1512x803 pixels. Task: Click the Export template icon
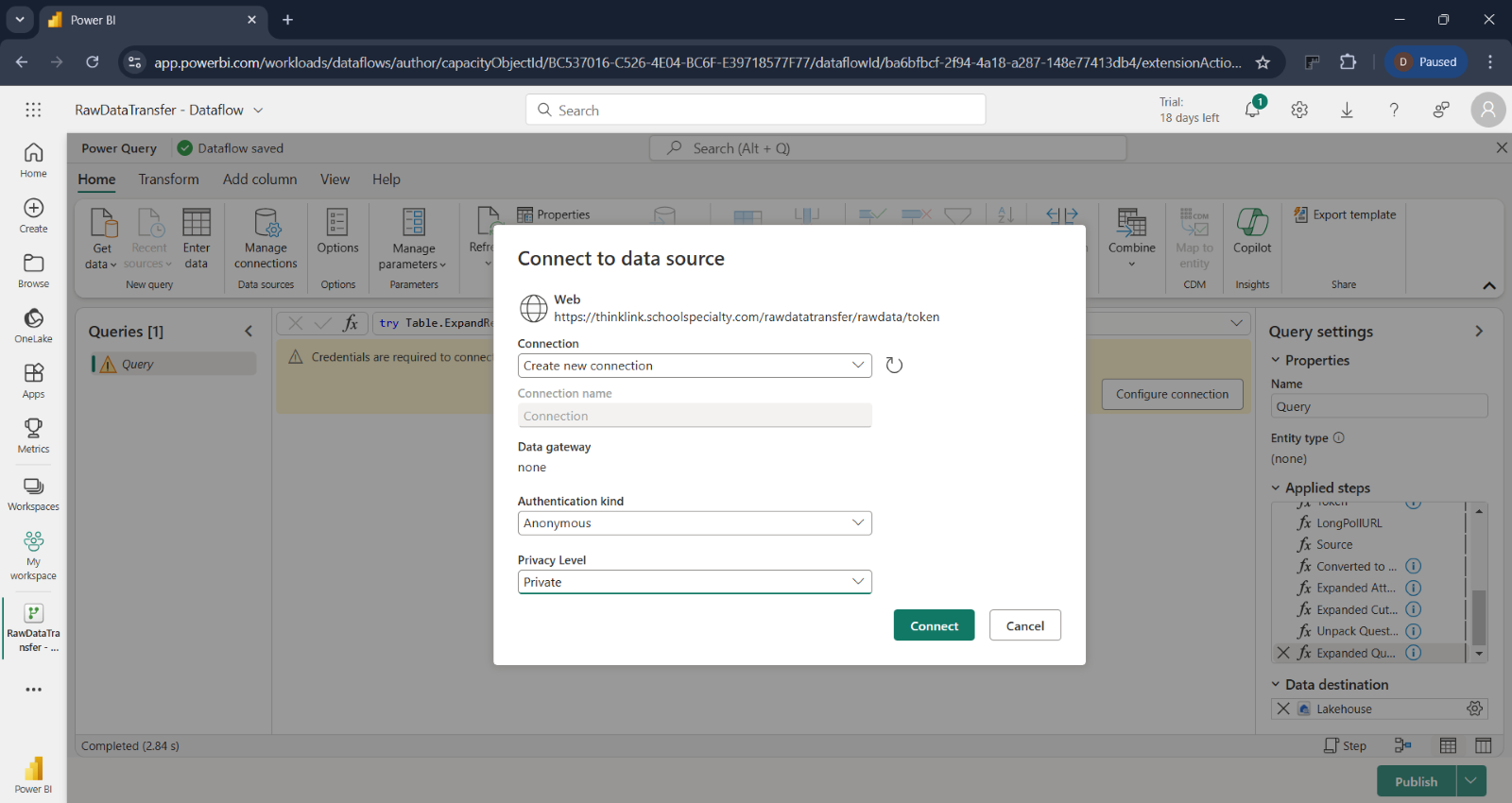pos(1300,214)
